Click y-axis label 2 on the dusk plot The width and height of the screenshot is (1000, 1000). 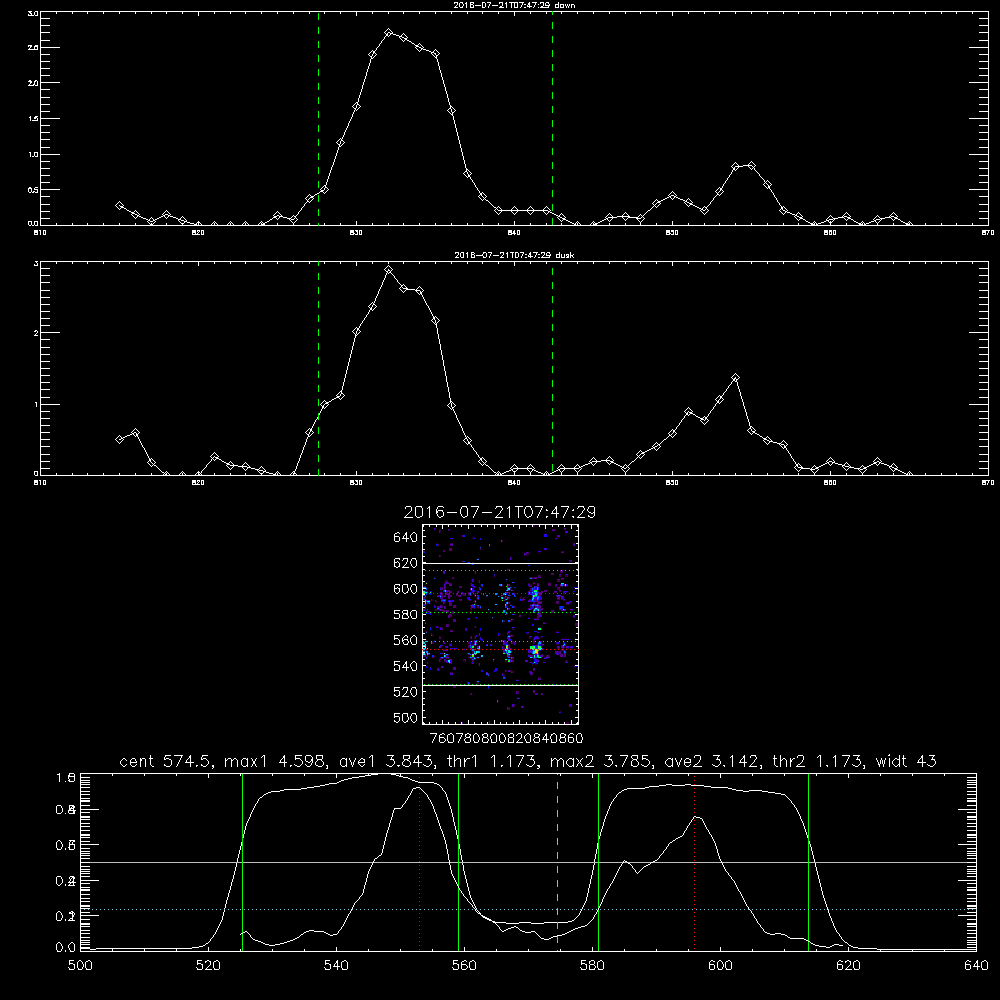pyautogui.click(x=36, y=333)
